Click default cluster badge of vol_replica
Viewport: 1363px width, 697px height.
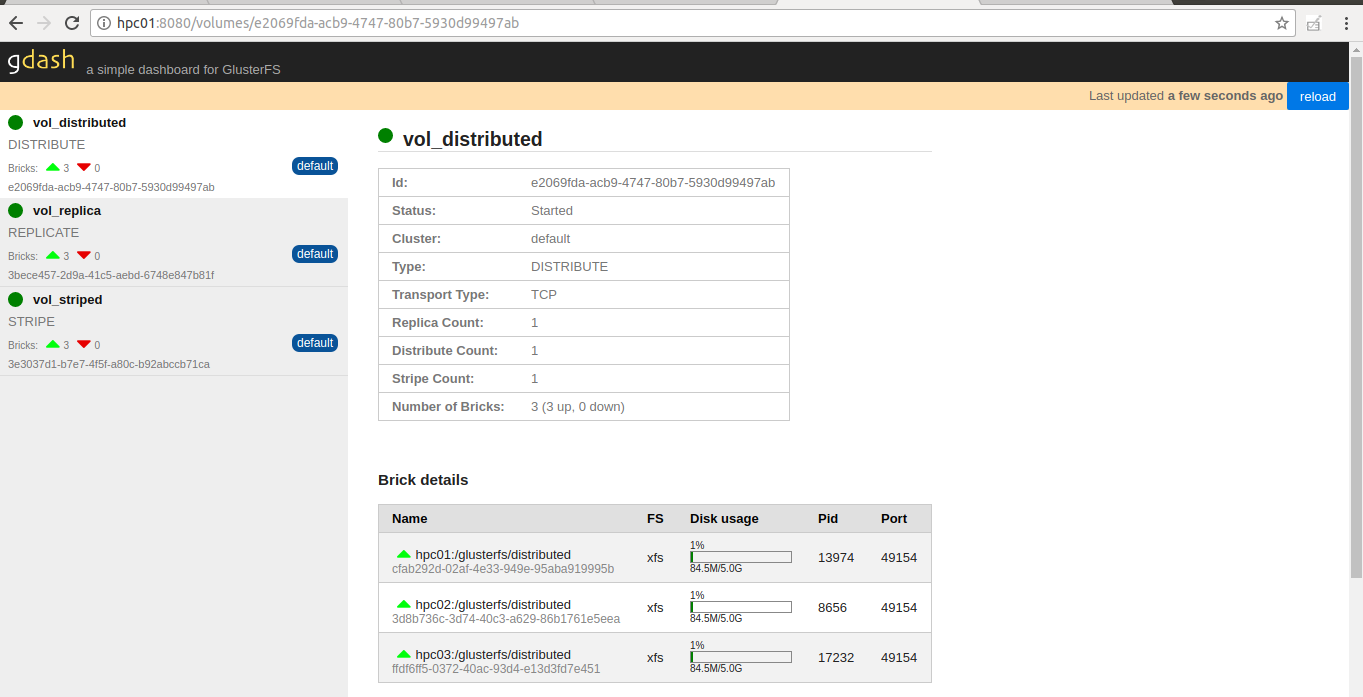[x=315, y=254]
